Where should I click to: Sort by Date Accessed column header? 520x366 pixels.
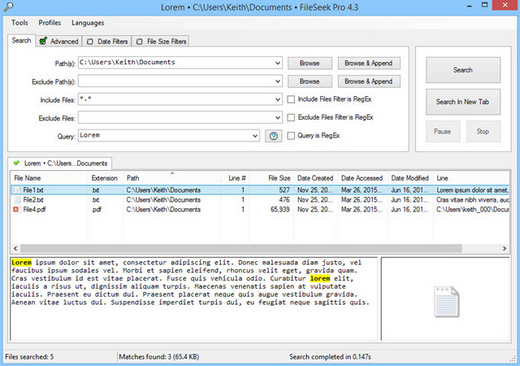(362, 178)
